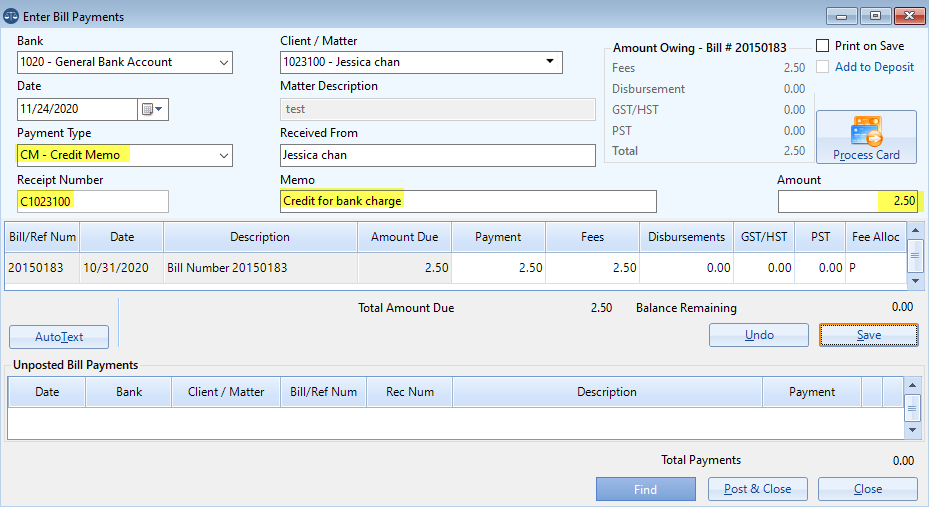Click the Amount Due column header
Image resolution: width=929 pixels, height=507 pixels.
(x=405, y=237)
